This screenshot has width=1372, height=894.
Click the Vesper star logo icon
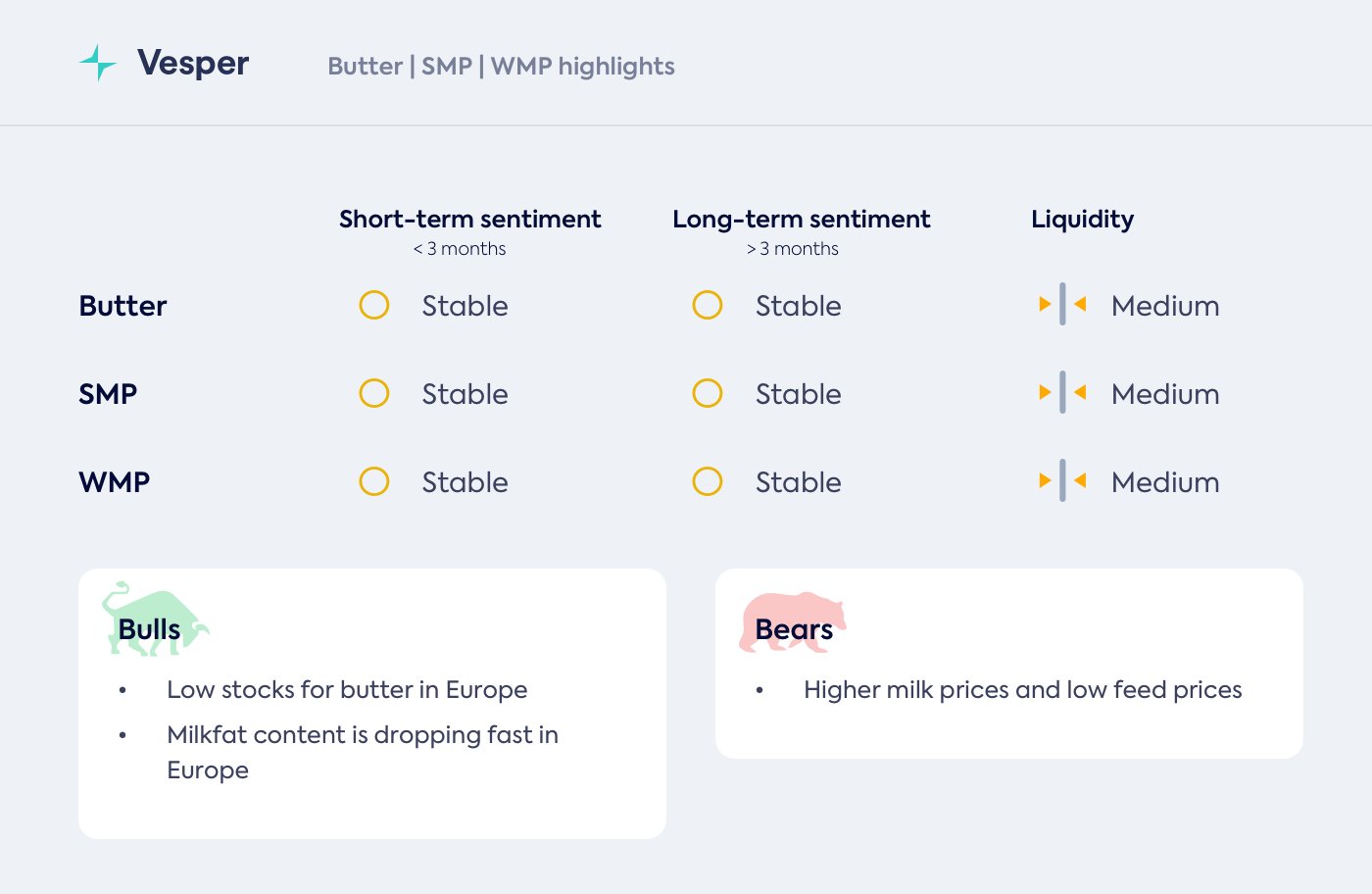[98, 63]
